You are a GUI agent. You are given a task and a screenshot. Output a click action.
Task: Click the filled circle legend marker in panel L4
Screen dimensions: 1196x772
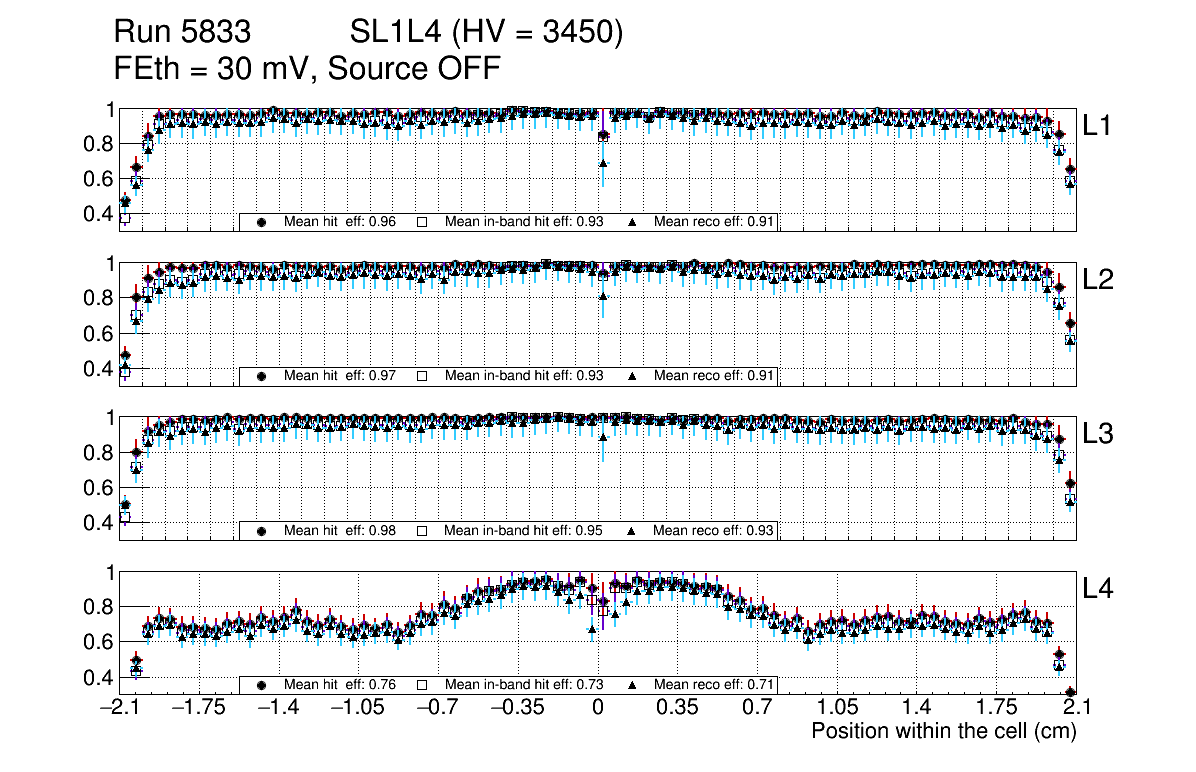[x=262, y=685]
